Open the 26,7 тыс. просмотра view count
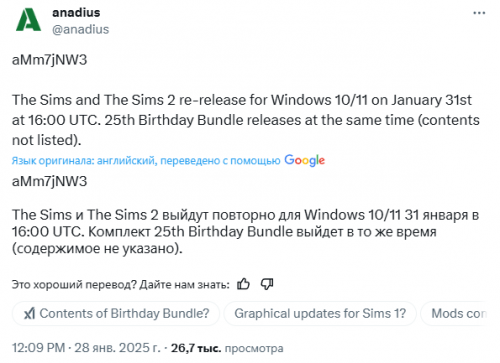 point(227,348)
